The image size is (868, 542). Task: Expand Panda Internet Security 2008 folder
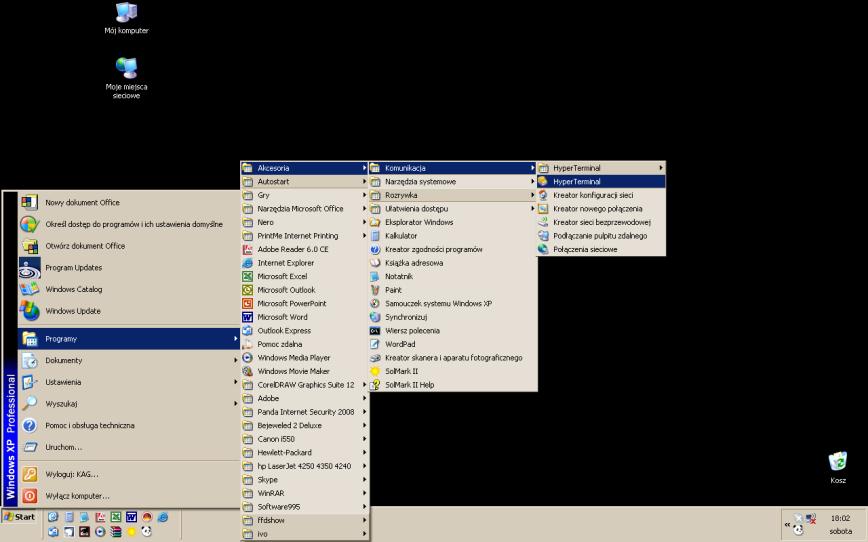[x=304, y=412]
